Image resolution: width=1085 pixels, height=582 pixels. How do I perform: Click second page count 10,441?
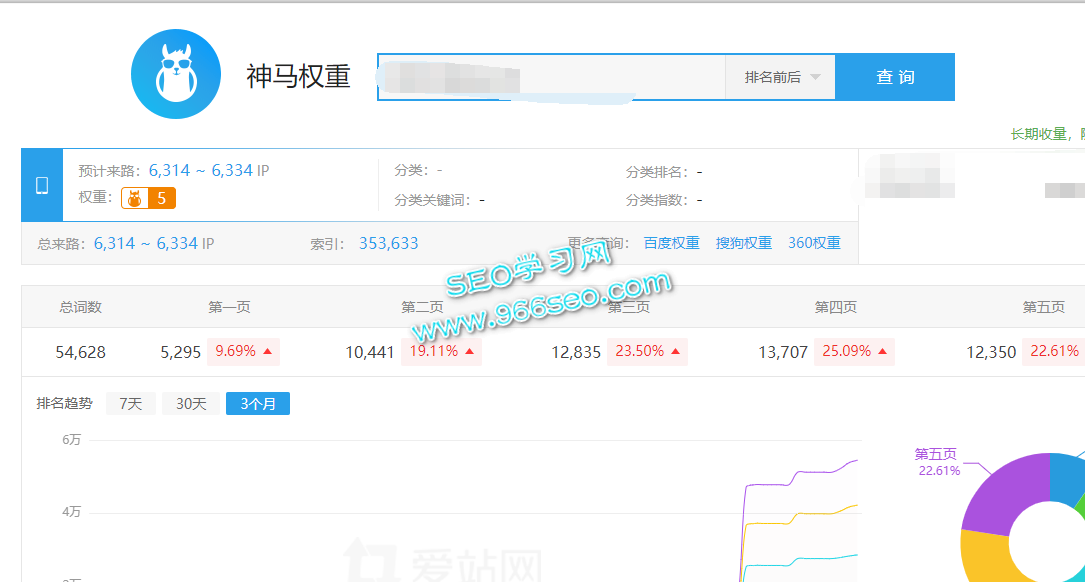pyautogui.click(x=370, y=352)
